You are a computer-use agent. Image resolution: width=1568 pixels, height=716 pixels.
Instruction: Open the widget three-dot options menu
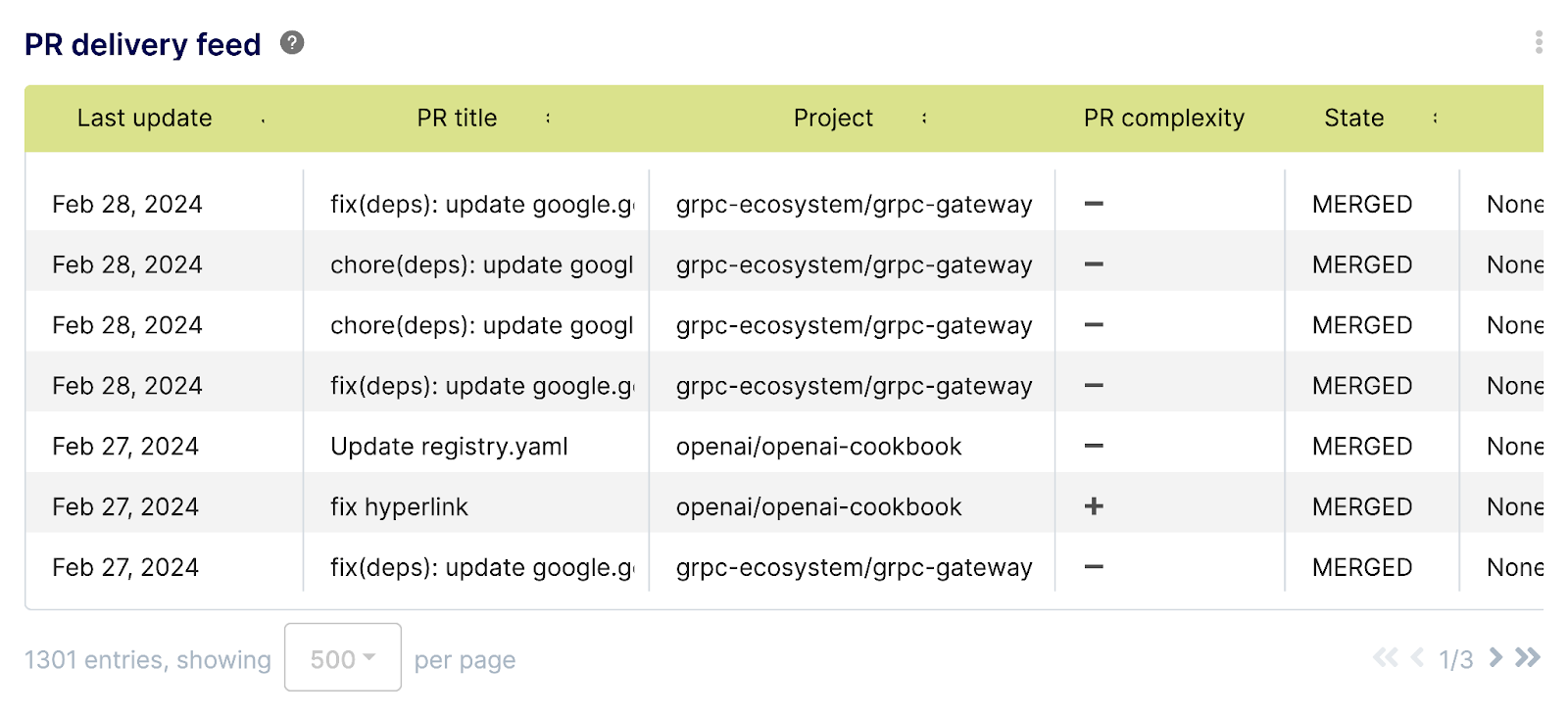(x=1539, y=42)
